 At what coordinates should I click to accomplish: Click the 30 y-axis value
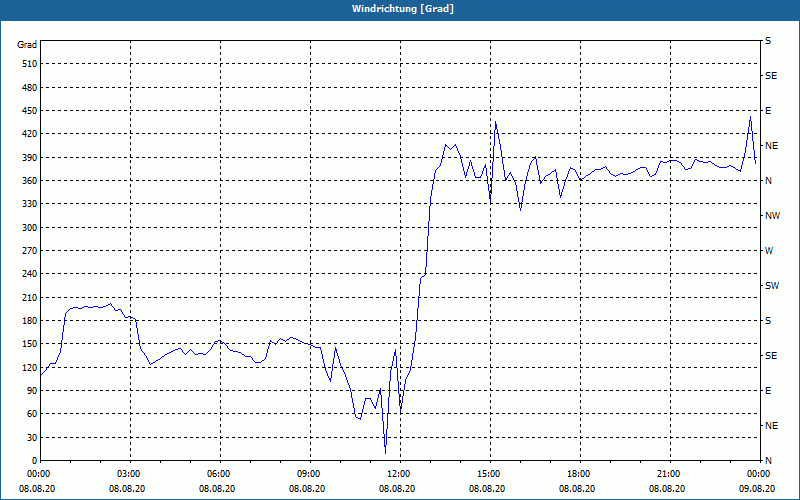tap(32, 437)
